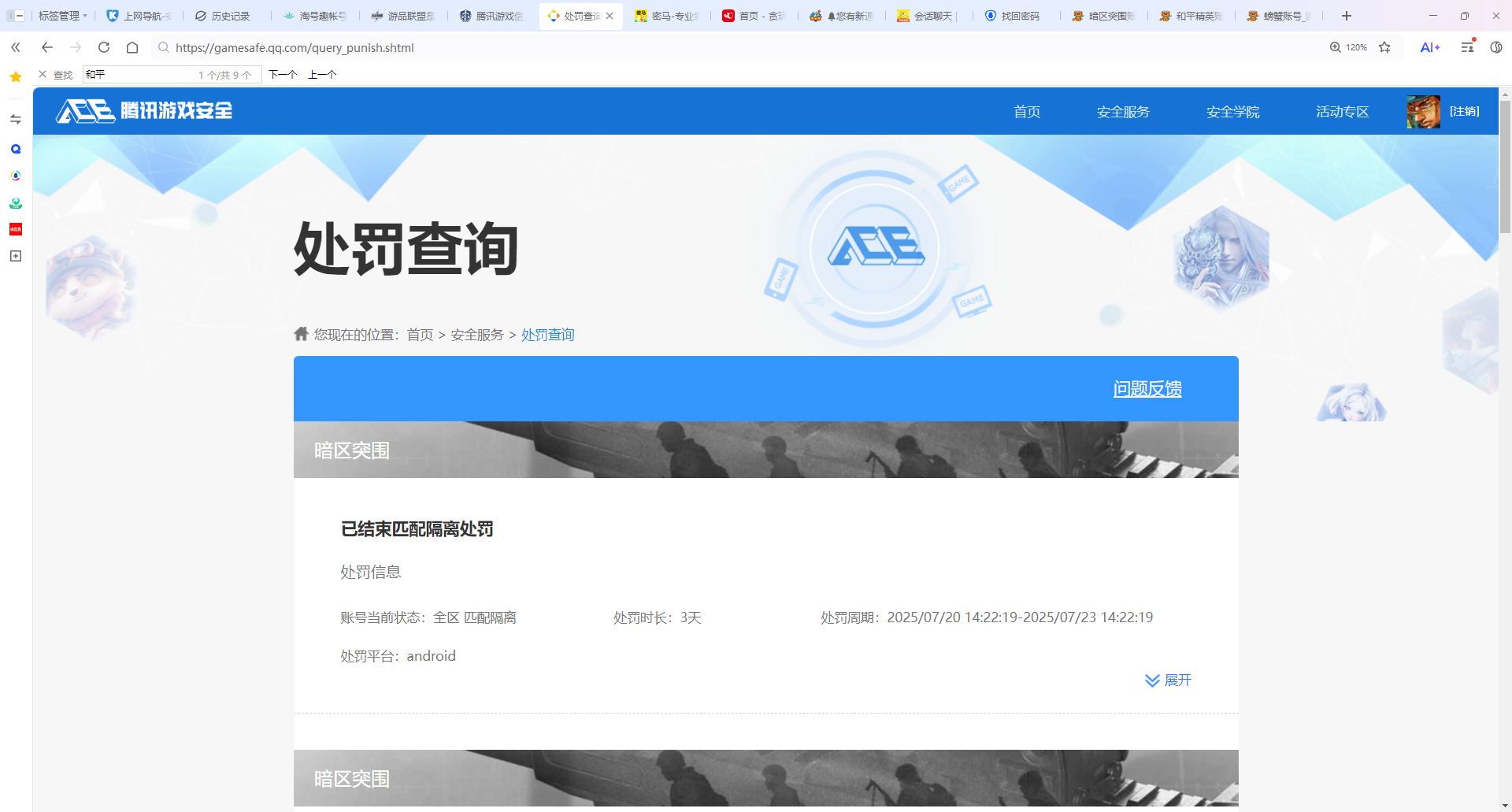Click the browser refresh icon
The width and height of the screenshot is (1512, 812).
coord(104,47)
